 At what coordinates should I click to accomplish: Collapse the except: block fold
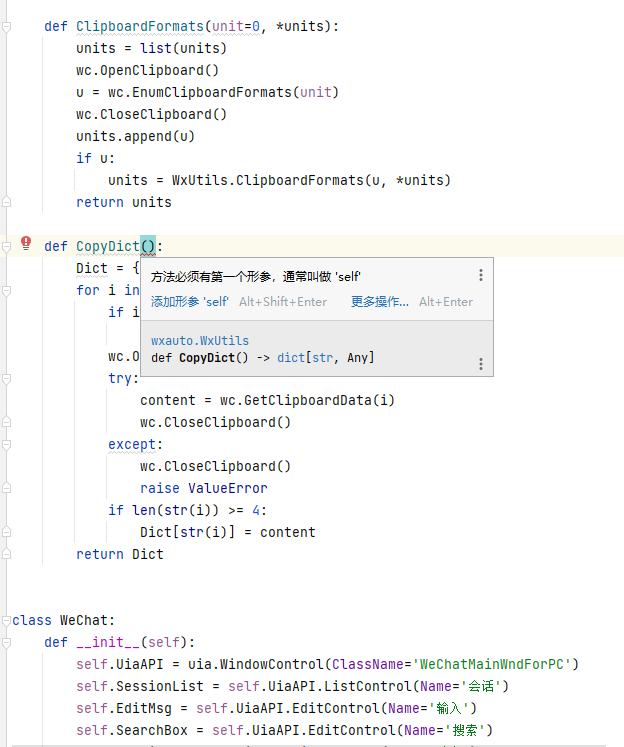coord(6,444)
